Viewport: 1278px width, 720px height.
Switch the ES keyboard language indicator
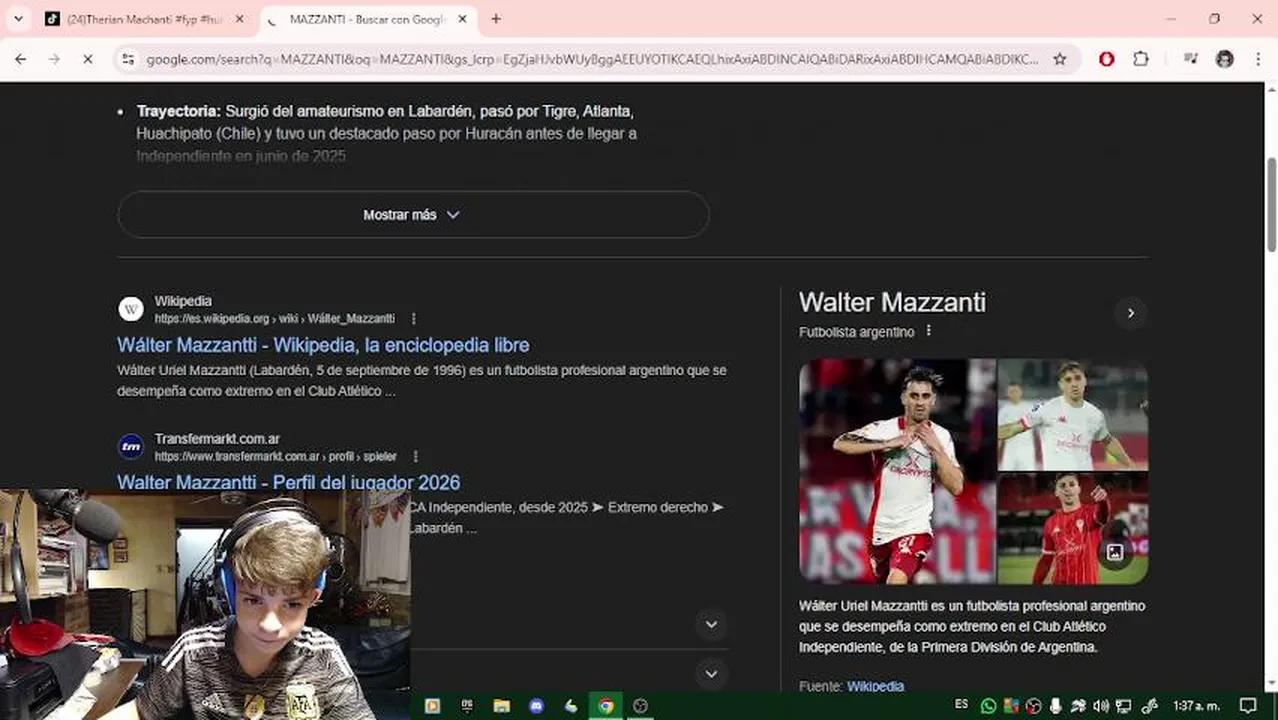pos(961,704)
